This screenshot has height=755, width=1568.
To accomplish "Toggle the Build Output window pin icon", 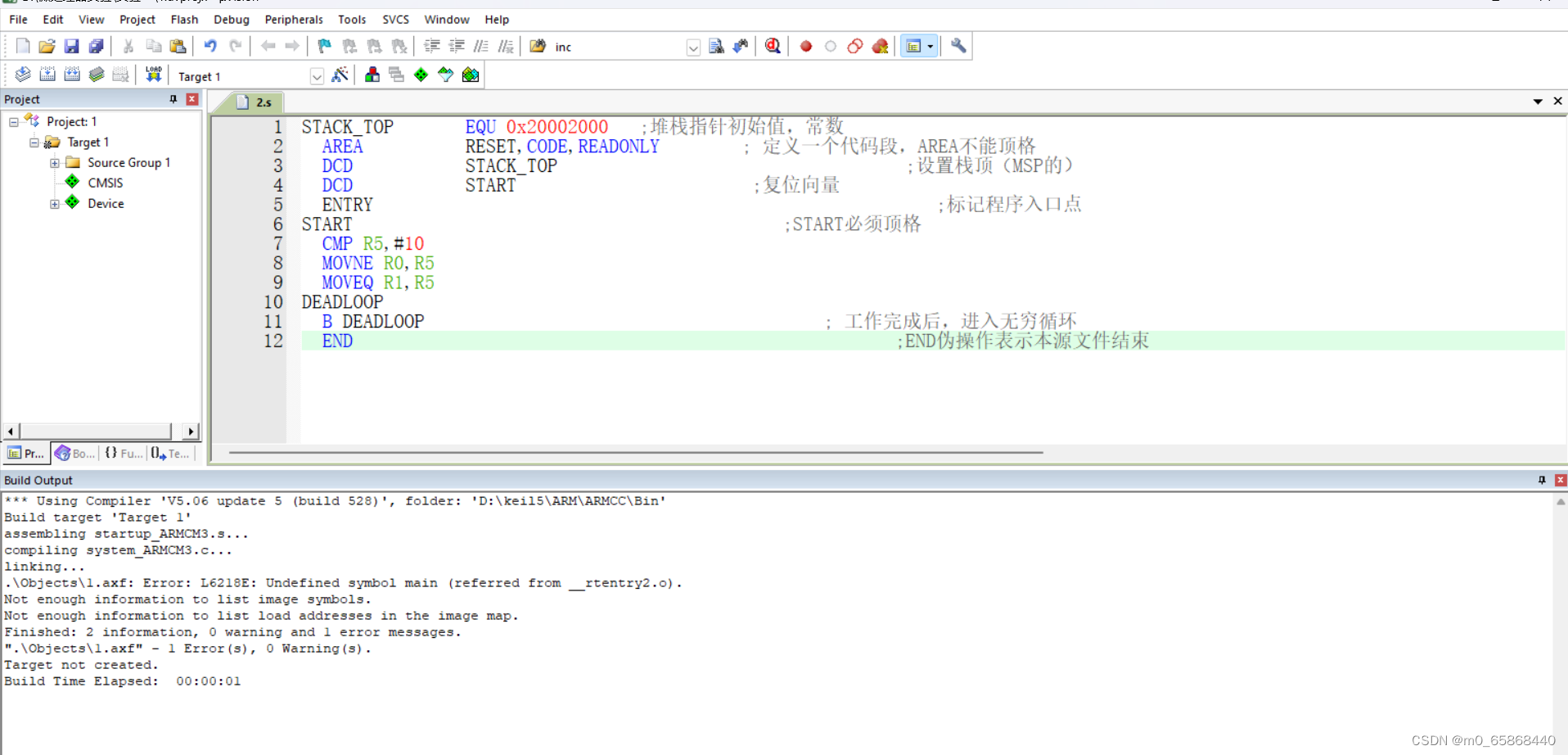I will pyautogui.click(x=1542, y=480).
